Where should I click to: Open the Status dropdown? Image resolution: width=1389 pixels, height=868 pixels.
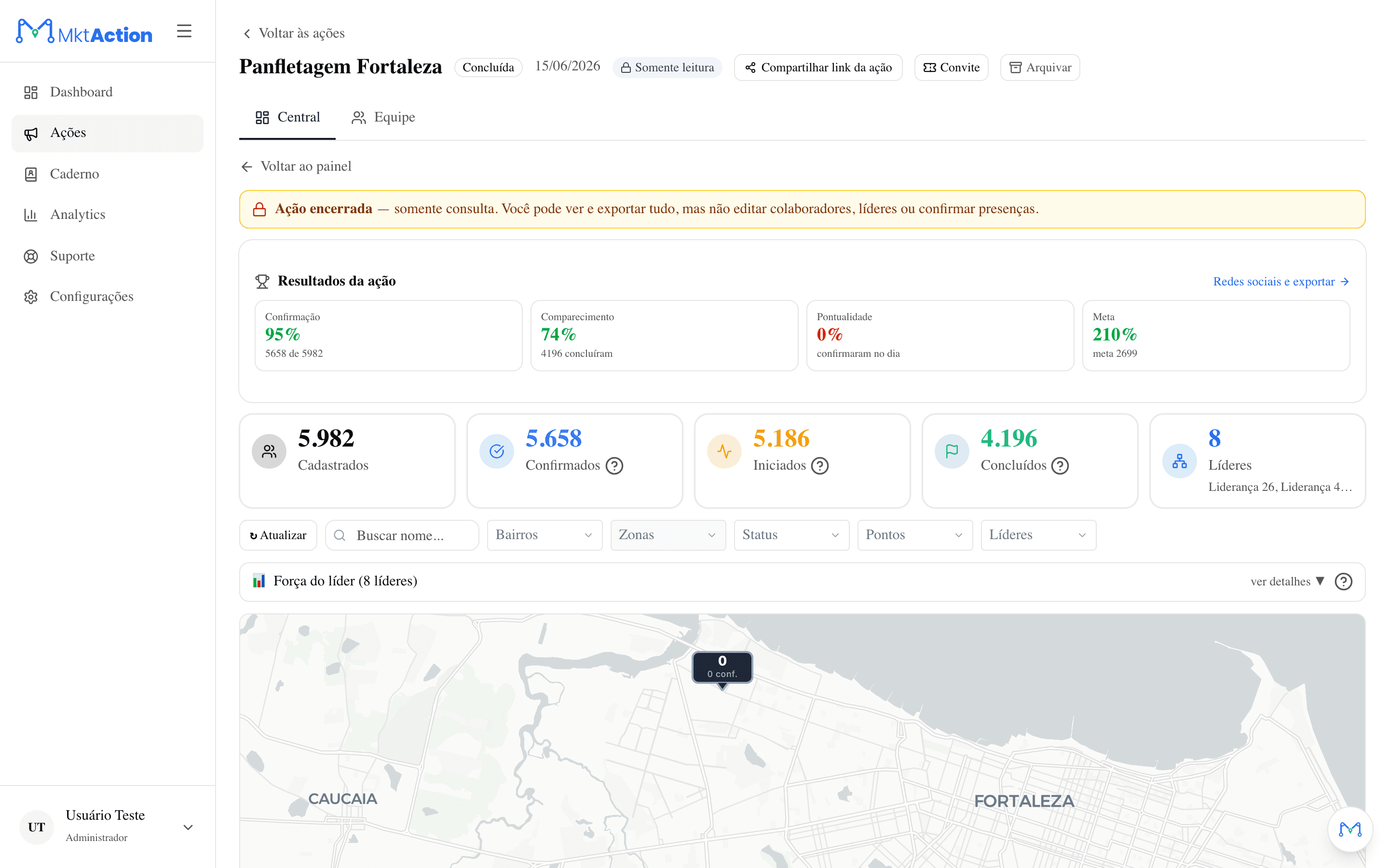pos(791,535)
